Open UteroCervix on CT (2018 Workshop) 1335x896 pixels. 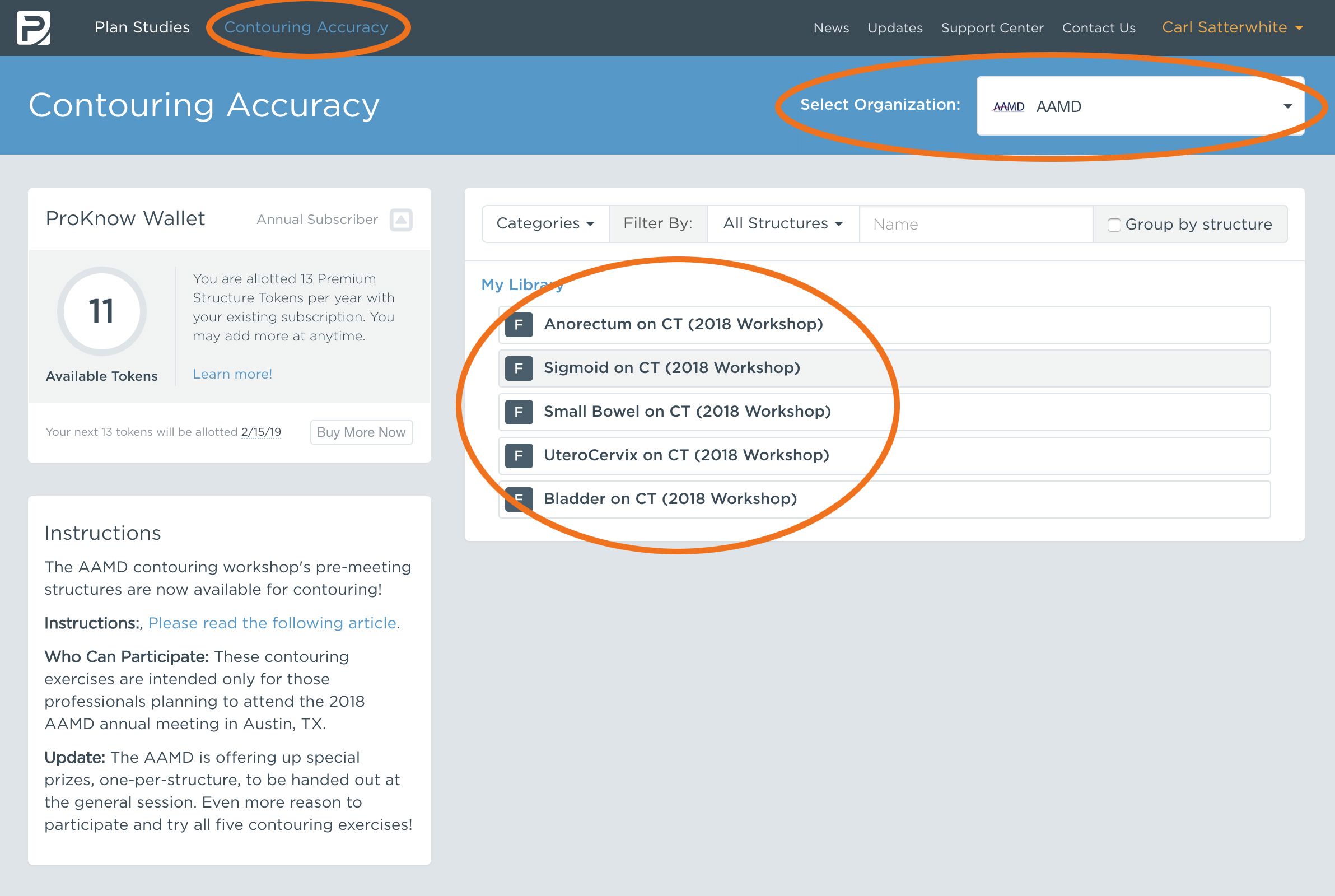(x=884, y=456)
